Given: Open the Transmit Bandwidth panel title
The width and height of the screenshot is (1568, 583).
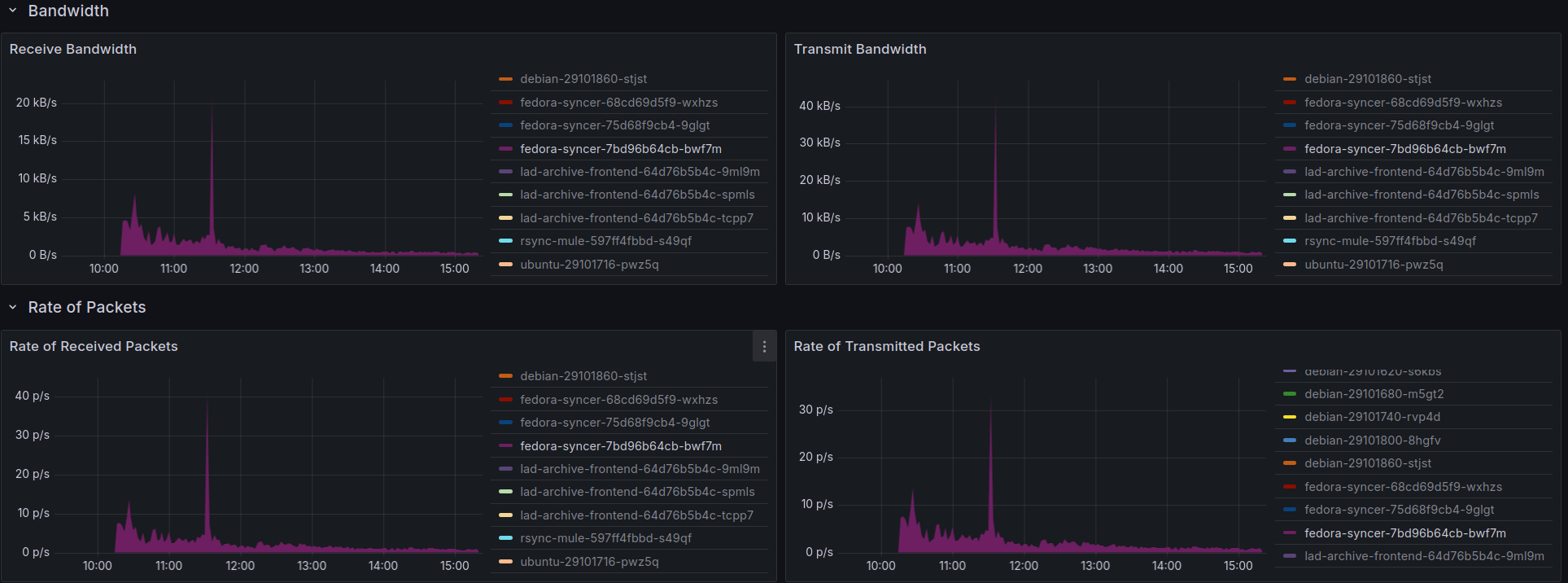Looking at the screenshot, I should (x=860, y=49).
